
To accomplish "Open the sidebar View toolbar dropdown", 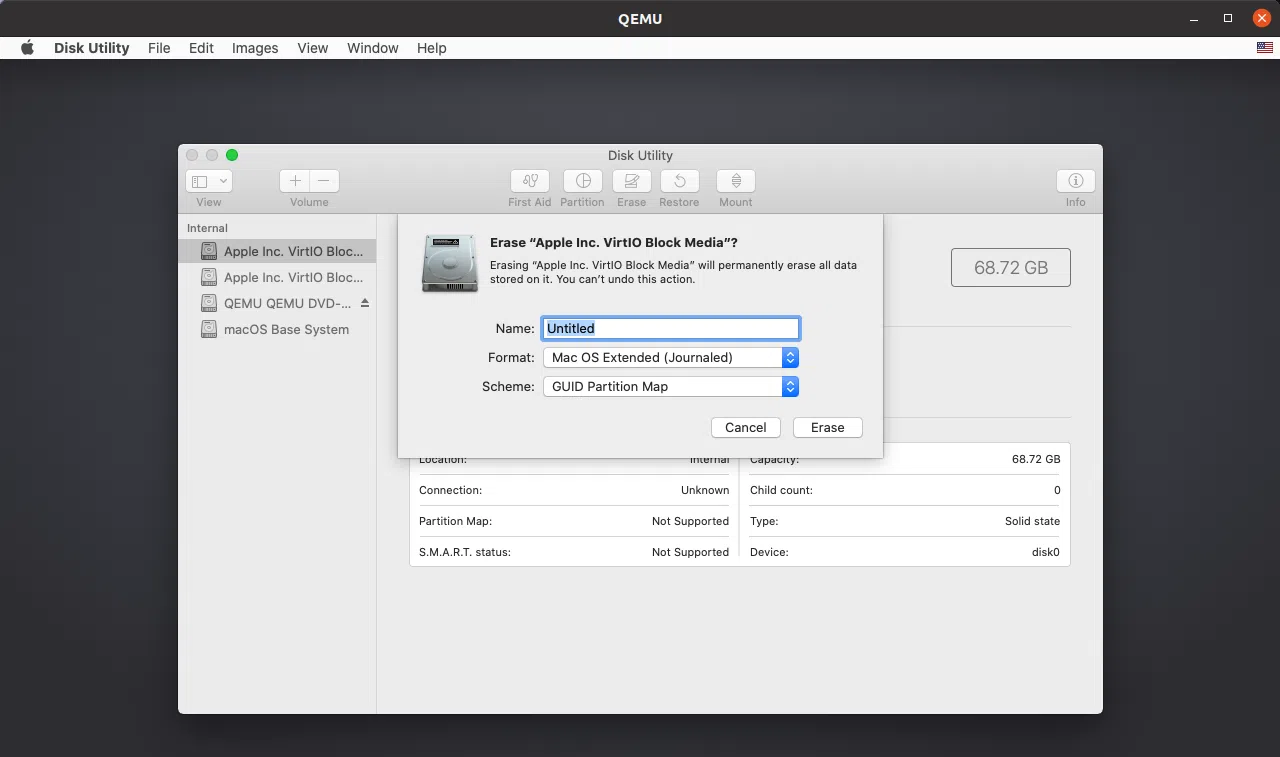I will (x=209, y=181).
